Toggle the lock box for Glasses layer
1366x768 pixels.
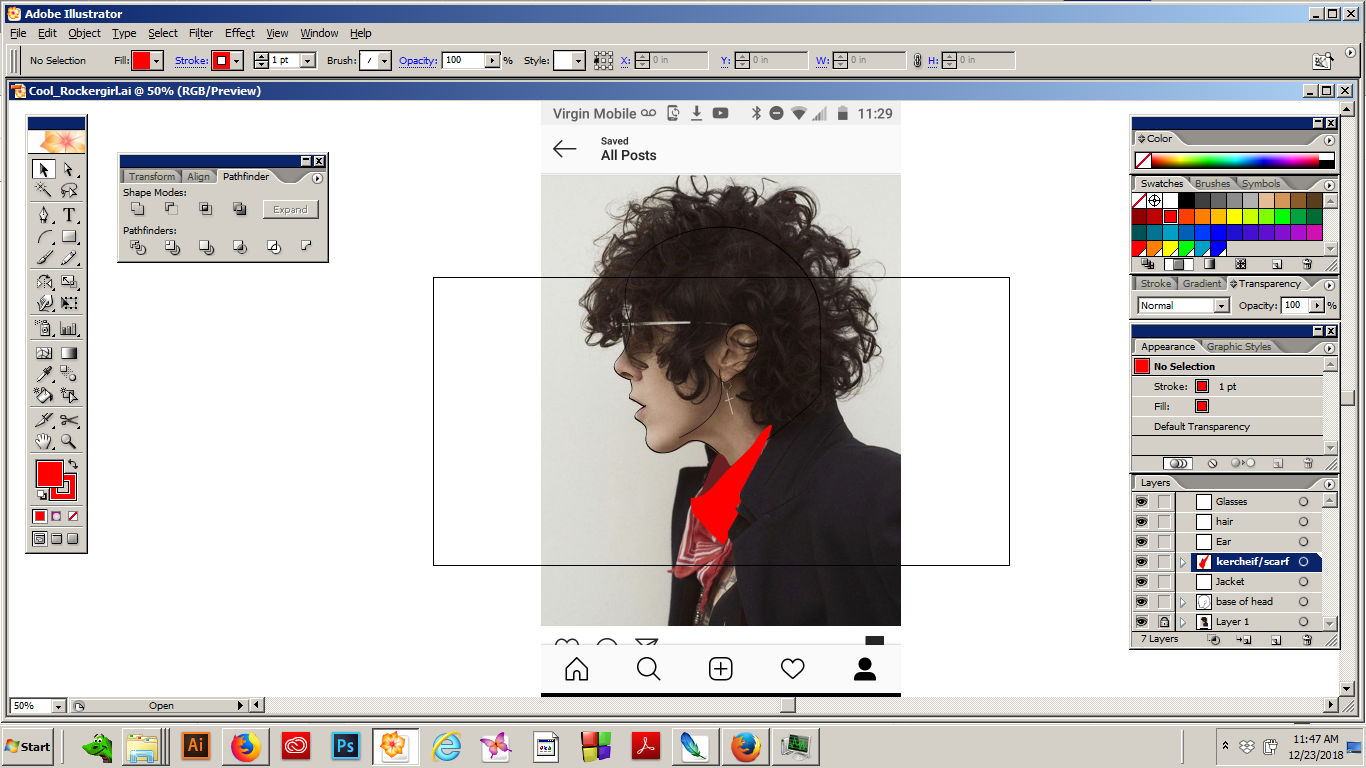[1164, 502]
